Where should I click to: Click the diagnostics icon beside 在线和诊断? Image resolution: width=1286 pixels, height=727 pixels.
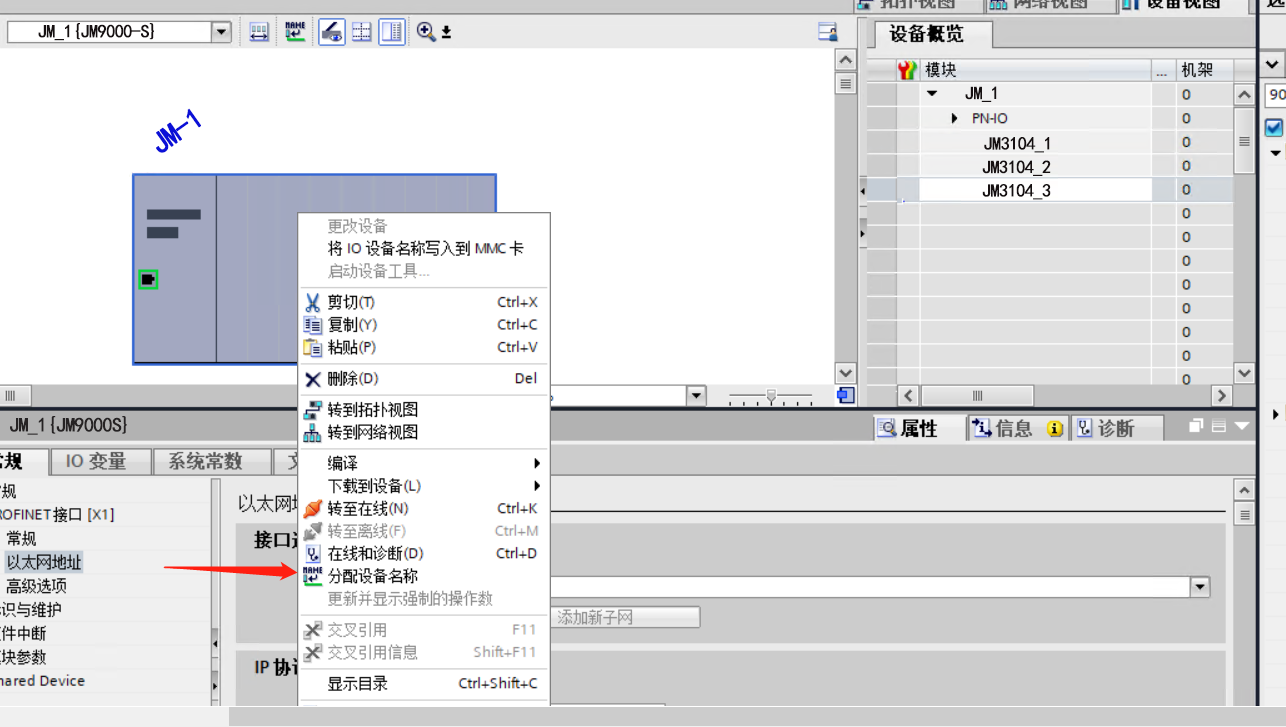313,554
